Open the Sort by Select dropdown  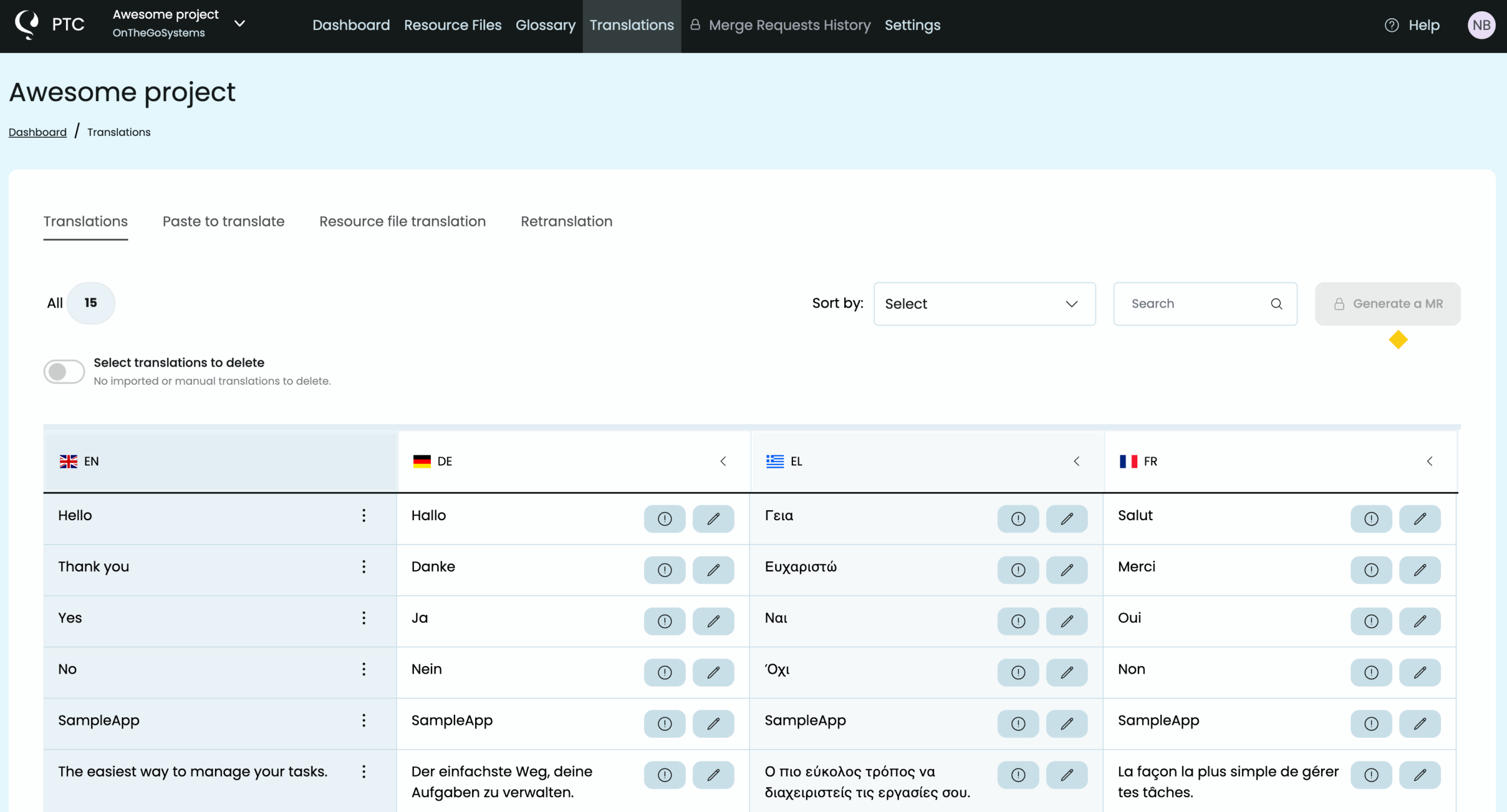click(984, 304)
